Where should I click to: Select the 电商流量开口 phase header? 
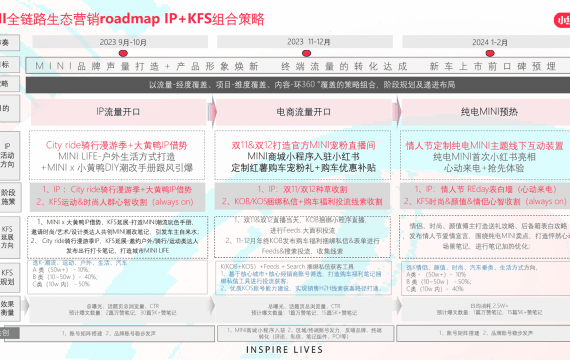(x=304, y=112)
